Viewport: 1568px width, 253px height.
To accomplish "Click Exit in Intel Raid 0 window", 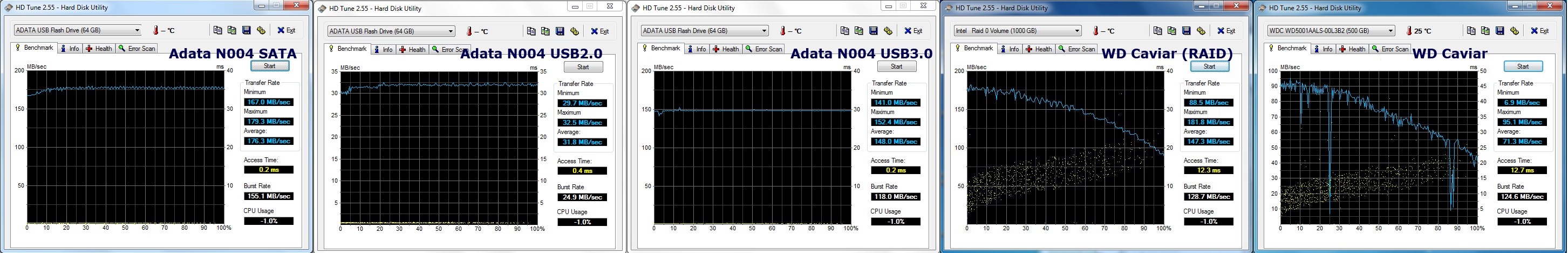I will (x=1226, y=30).
